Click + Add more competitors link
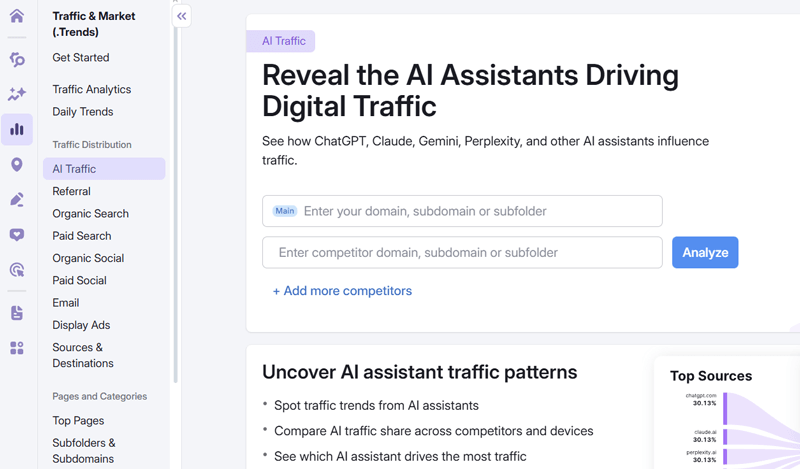Screen dimensions: 800x469 342,291
